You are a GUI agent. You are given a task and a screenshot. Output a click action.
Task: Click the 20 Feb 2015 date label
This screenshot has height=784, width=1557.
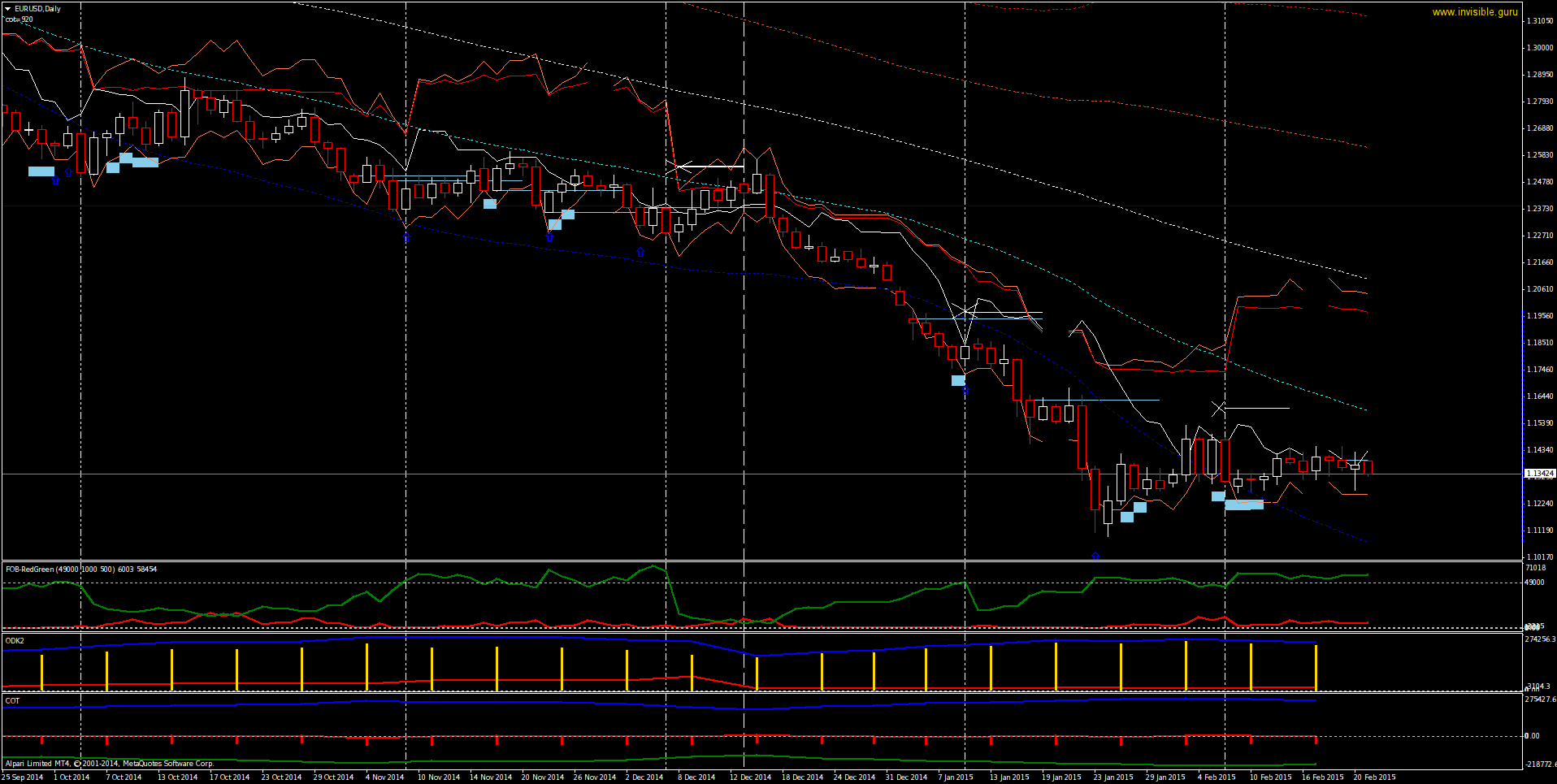pos(1374,778)
